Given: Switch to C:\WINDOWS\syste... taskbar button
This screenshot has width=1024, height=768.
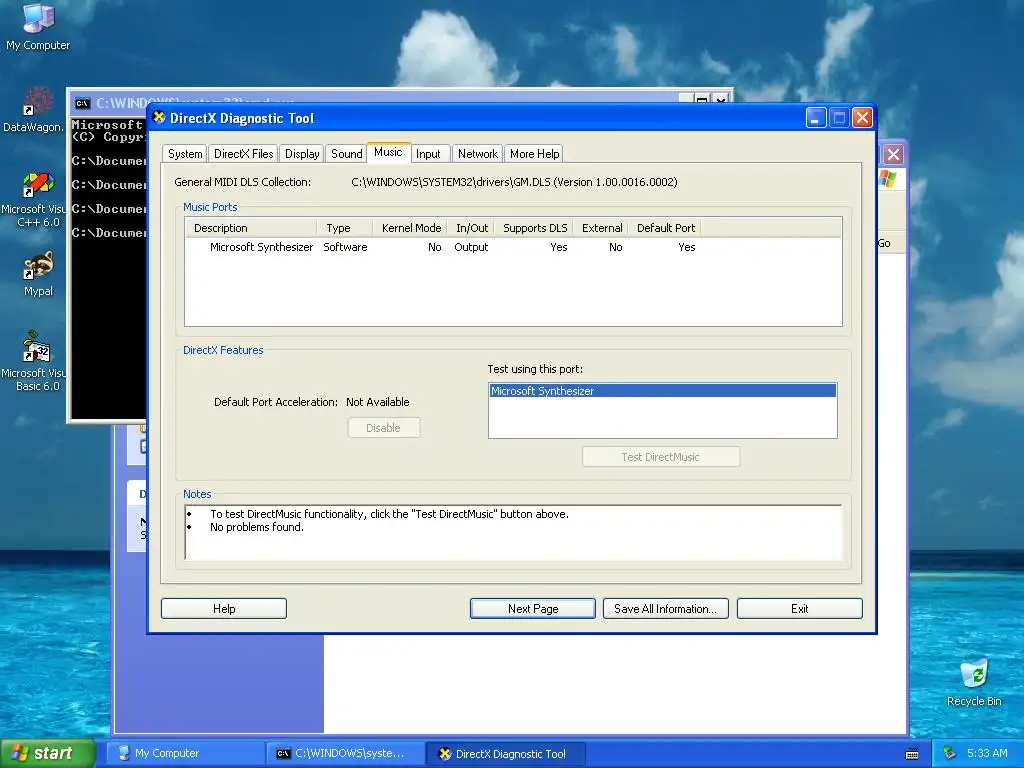Looking at the screenshot, I should click(x=344, y=753).
